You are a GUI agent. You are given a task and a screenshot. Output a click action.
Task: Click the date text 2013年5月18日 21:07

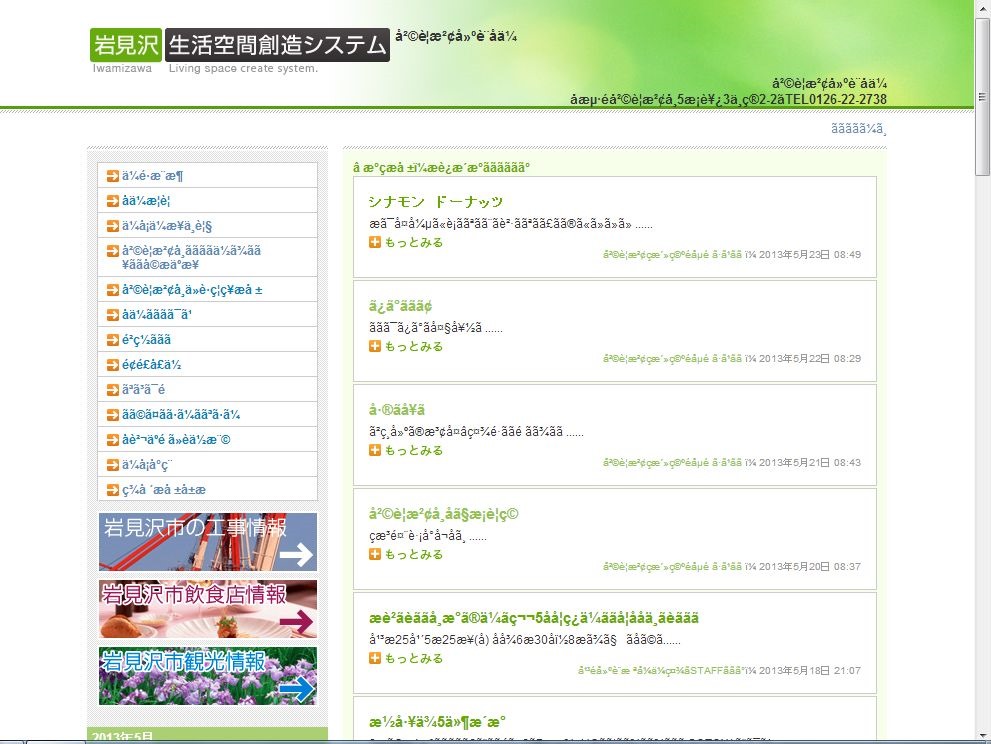tap(810, 671)
